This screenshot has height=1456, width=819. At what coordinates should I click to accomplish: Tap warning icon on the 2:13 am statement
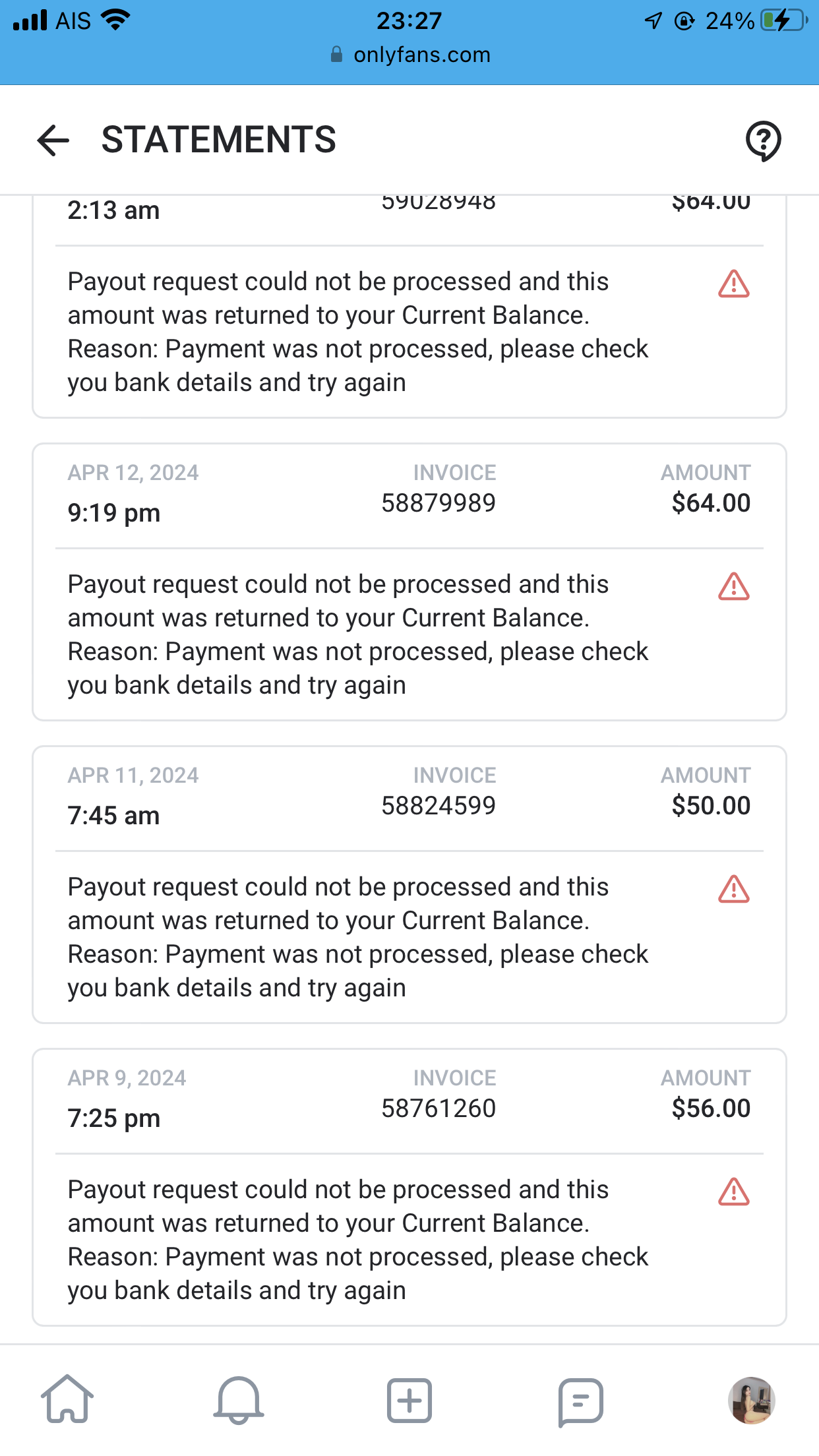pos(733,284)
